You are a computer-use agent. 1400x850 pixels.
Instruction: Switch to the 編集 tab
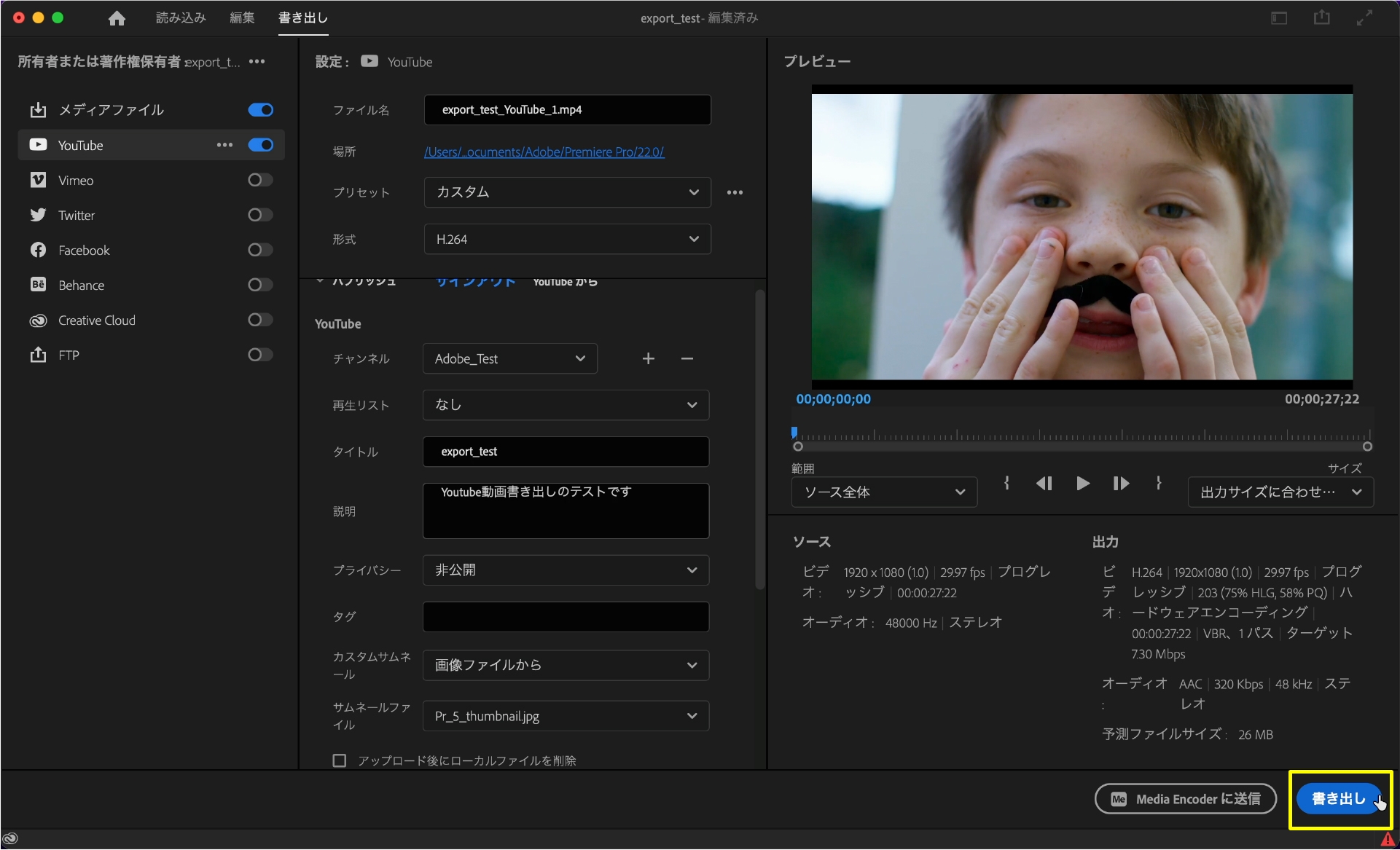(x=242, y=18)
